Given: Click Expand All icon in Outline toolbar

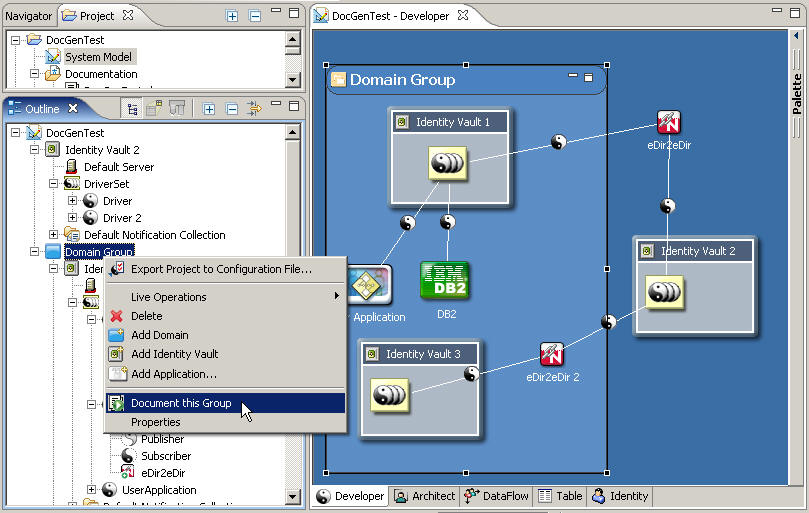Looking at the screenshot, I should (208, 109).
